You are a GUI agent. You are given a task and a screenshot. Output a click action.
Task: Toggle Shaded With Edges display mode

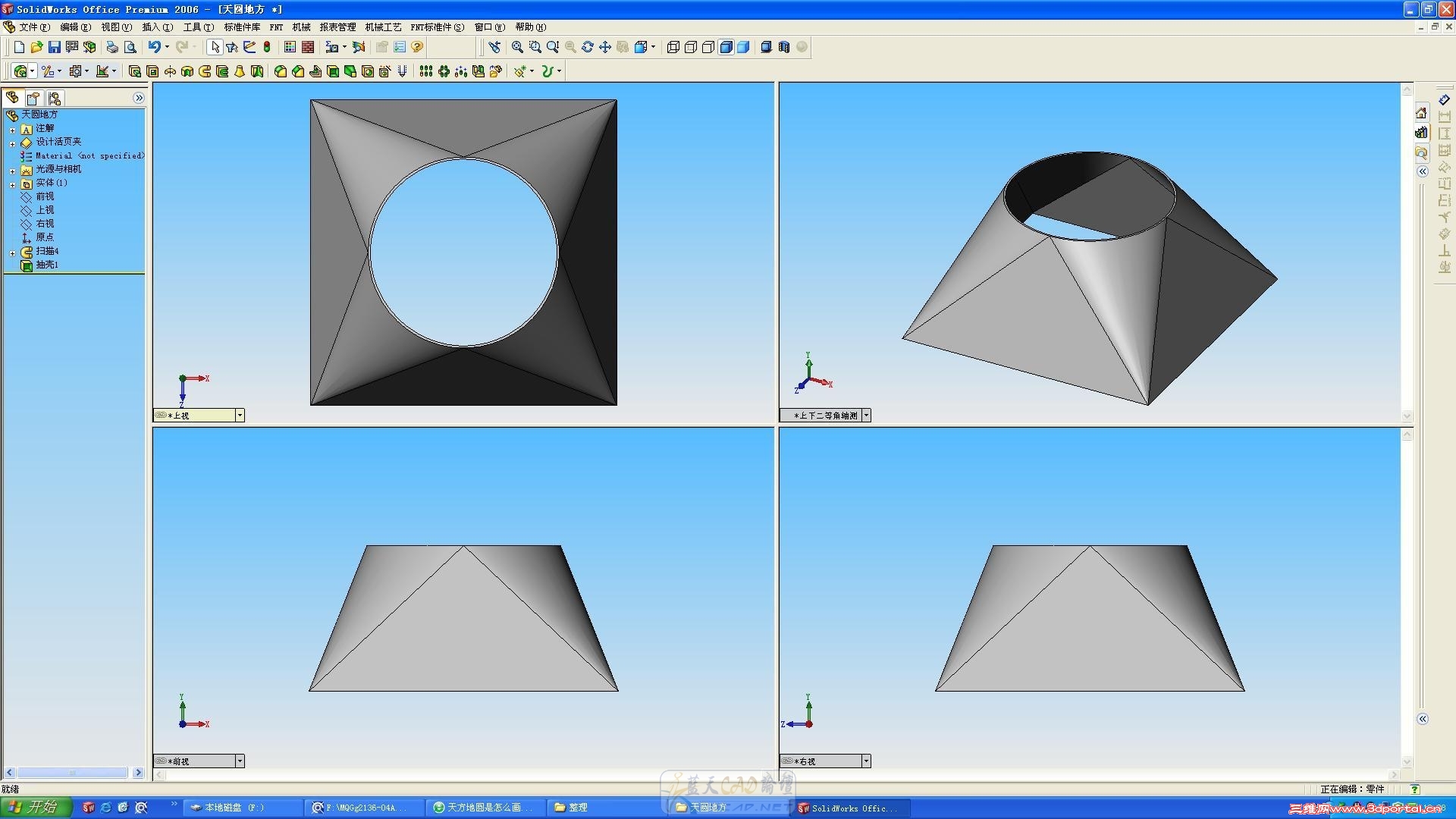coord(726,47)
